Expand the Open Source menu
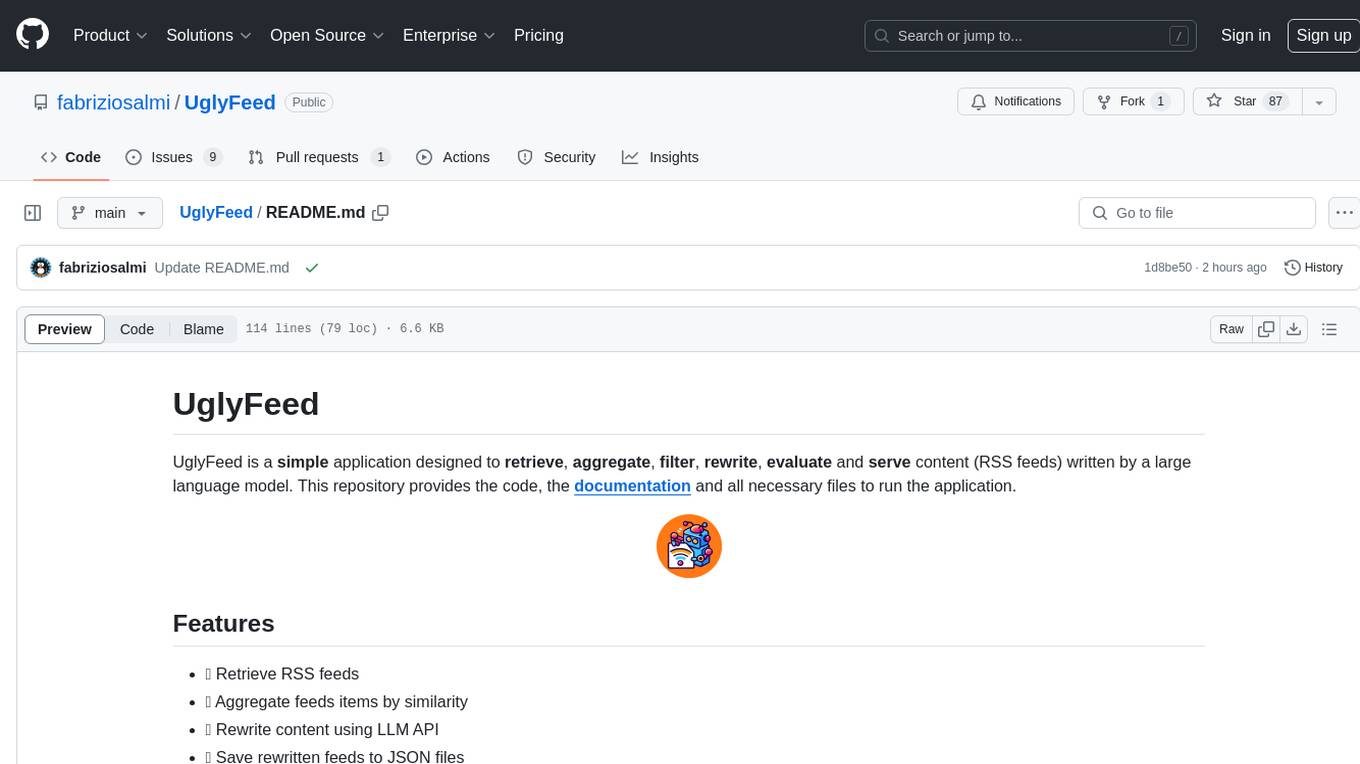The height and width of the screenshot is (764, 1360). coord(327,35)
